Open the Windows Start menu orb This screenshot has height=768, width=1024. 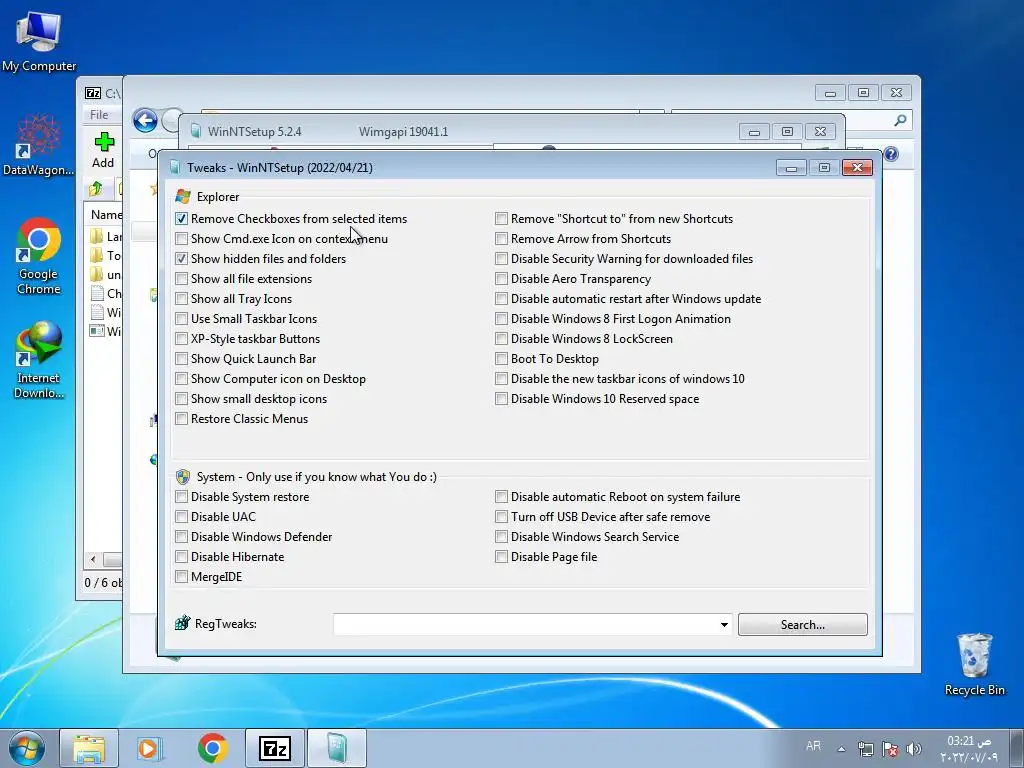[27, 748]
